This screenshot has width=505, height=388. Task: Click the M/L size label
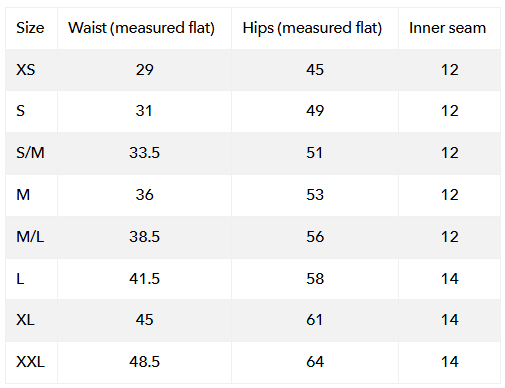[x=30, y=237]
